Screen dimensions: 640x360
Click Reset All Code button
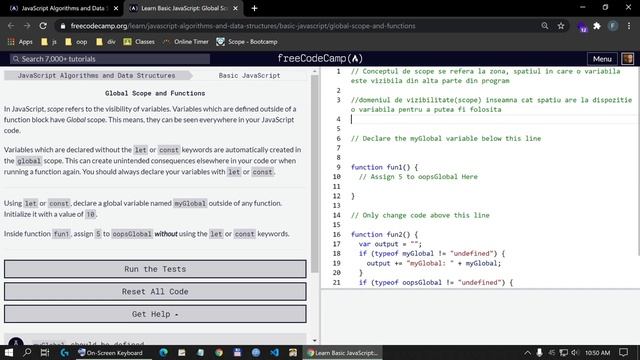click(155, 291)
